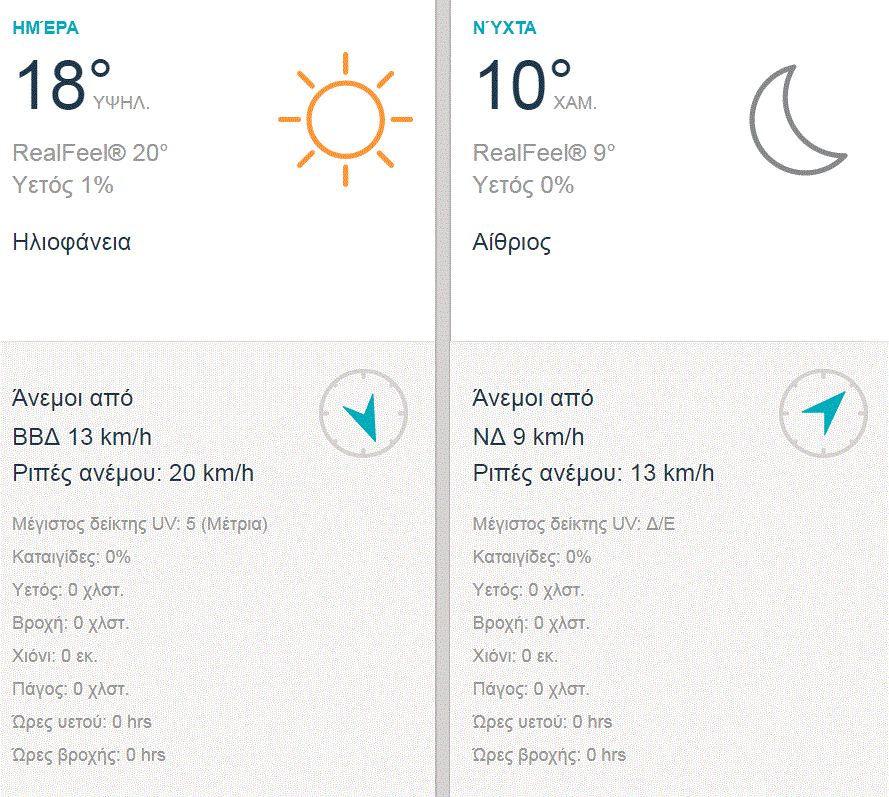Click the daytime Υετός 1% text
889x797 pixels.
pyautogui.click(x=63, y=185)
